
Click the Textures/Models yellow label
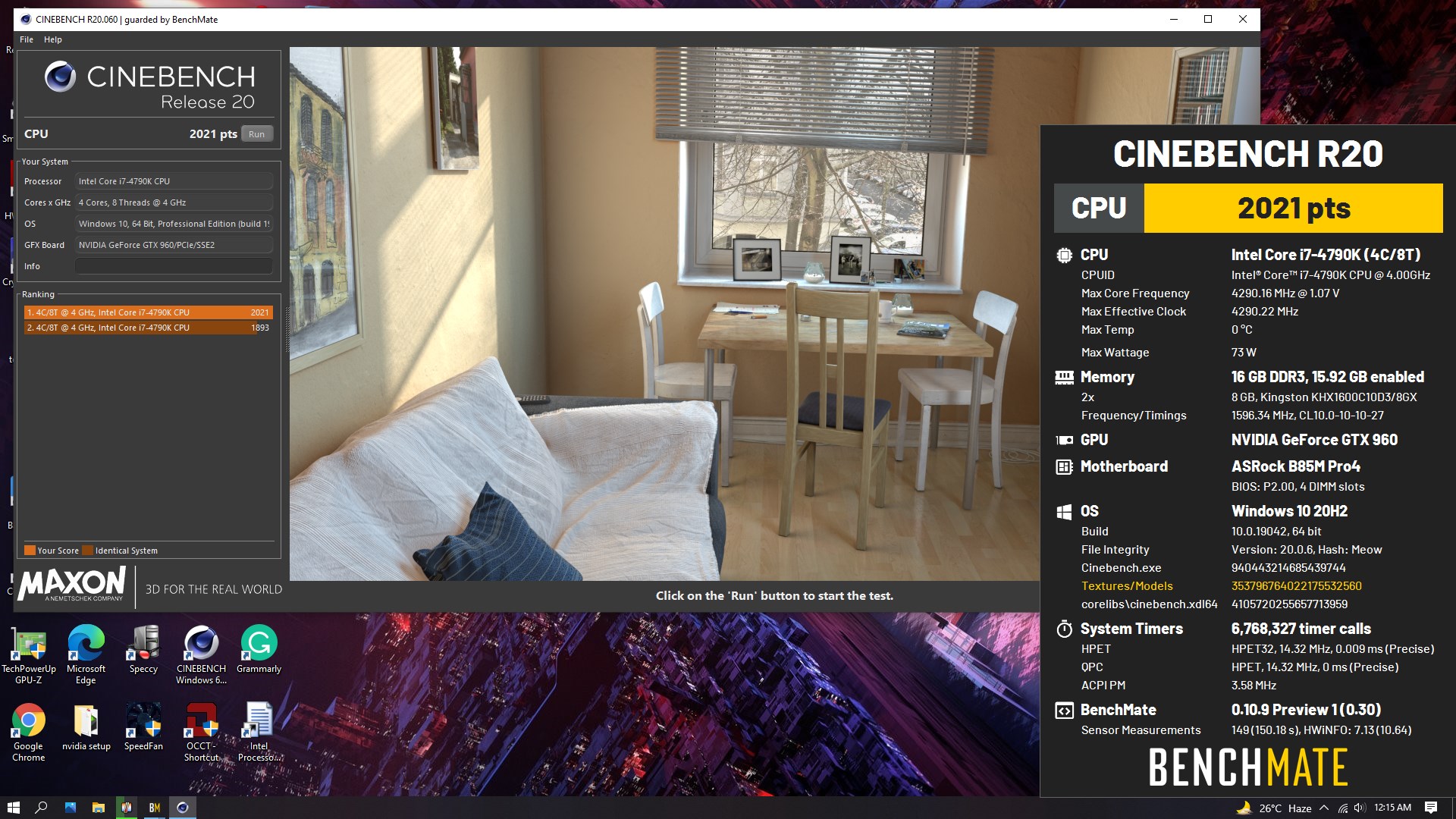point(1127,586)
